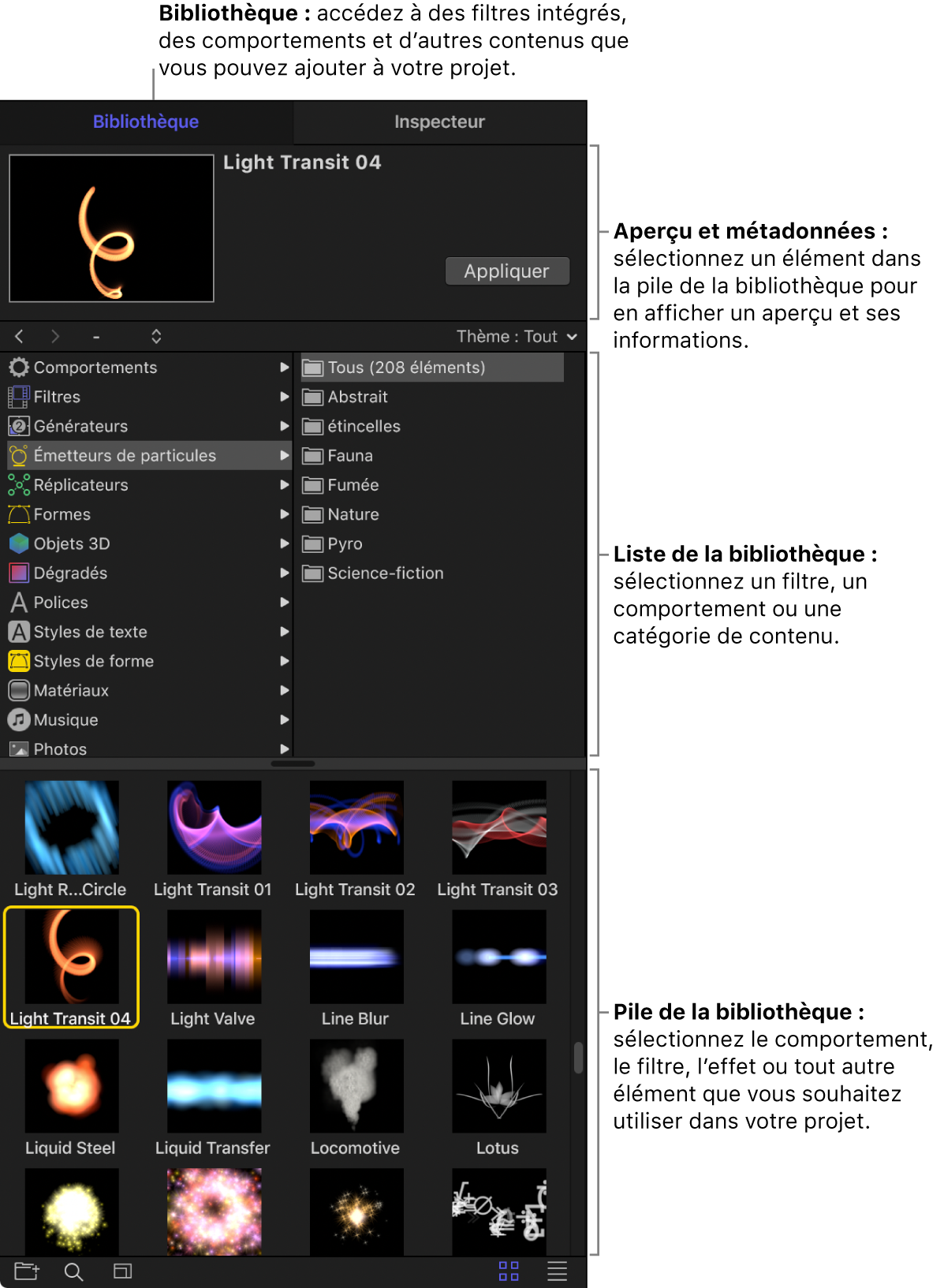Click the Polices letter A icon
Image resolution: width=944 pixels, height=1288 pixels.
pos(19,603)
